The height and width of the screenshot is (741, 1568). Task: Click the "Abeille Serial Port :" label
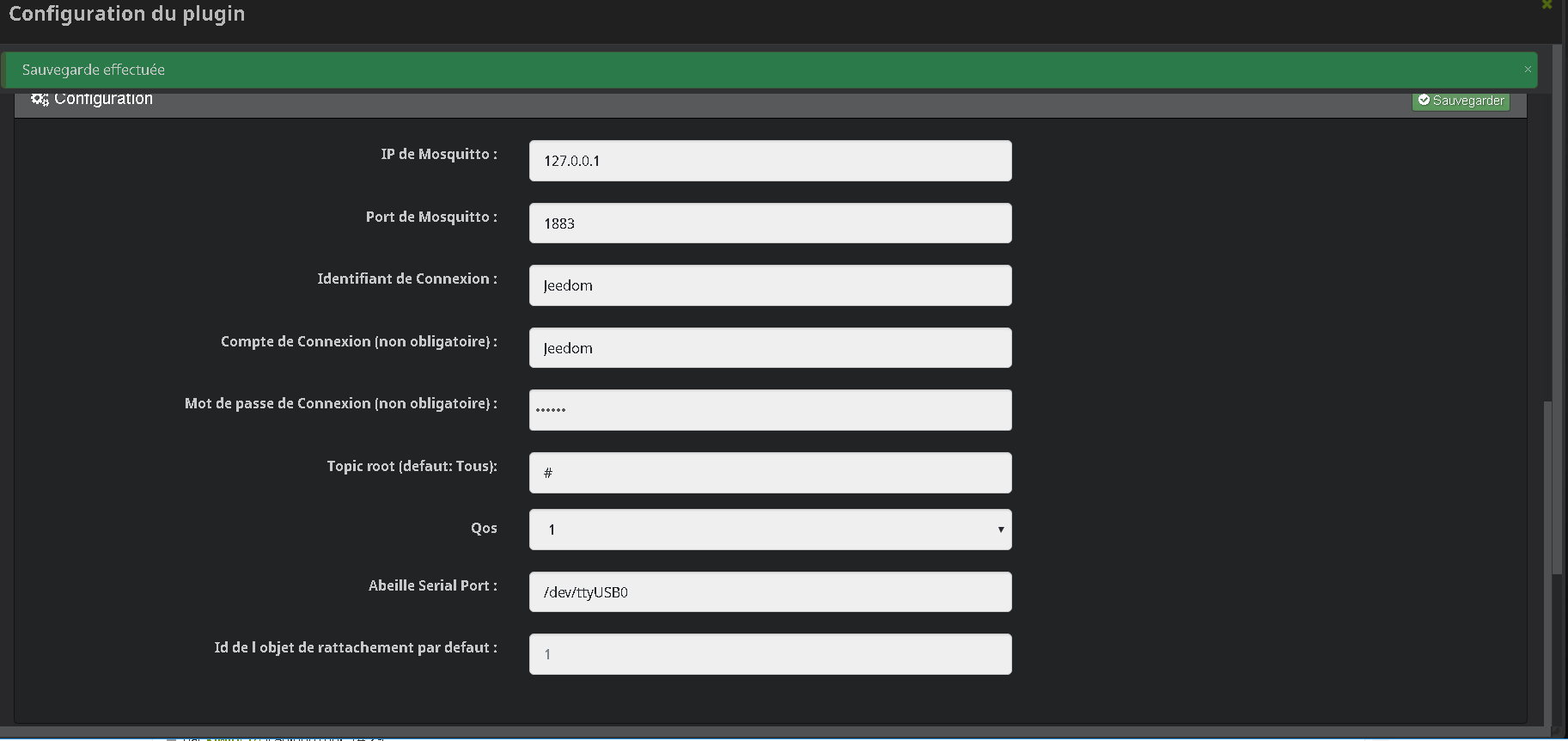click(x=433, y=585)
